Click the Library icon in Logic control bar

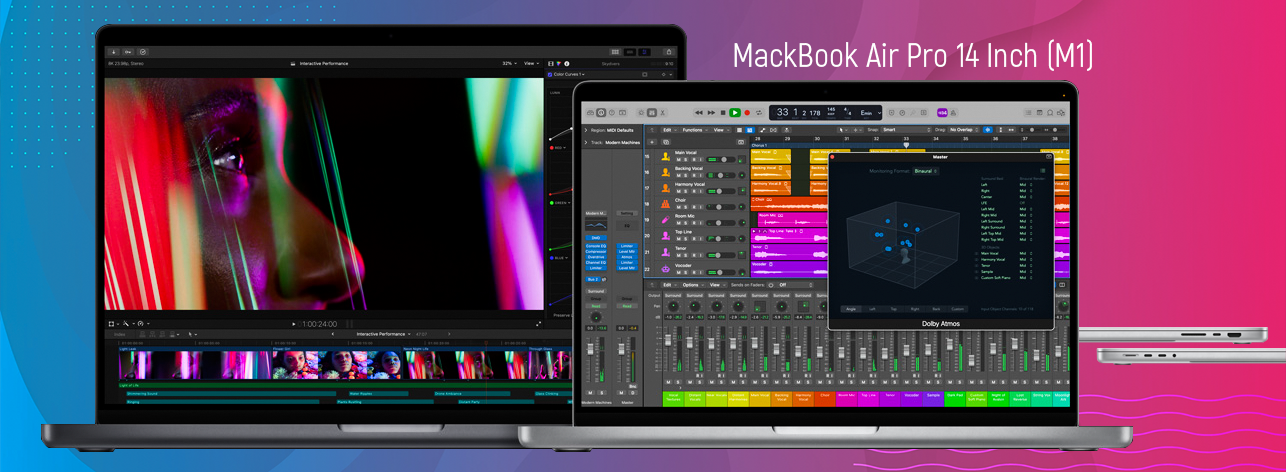[x=590, y=113]
